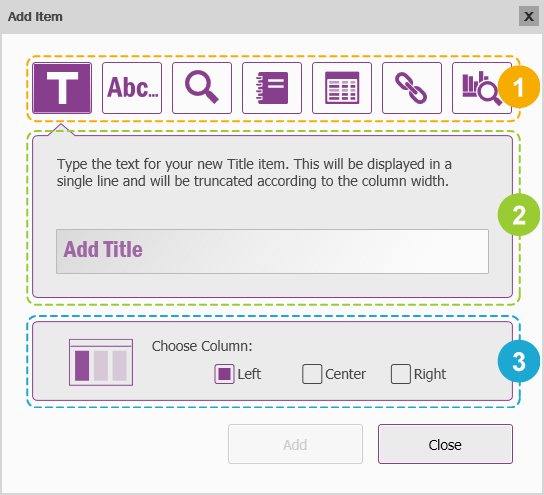
Task: Click the Close button
Action: [x=445, y=444]
